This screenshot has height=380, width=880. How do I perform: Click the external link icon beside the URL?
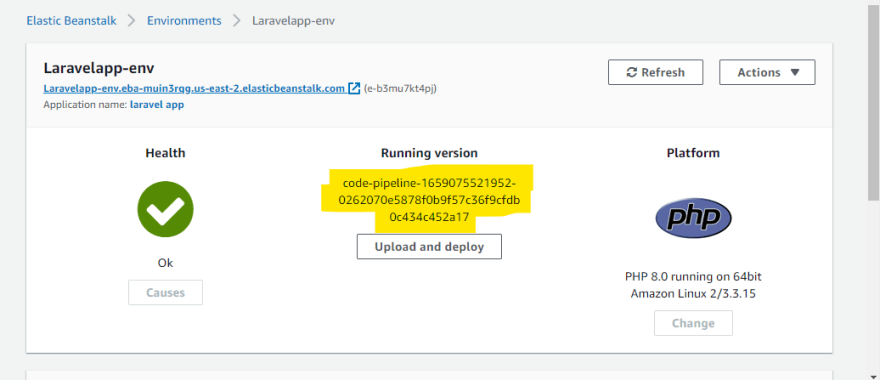354,89
